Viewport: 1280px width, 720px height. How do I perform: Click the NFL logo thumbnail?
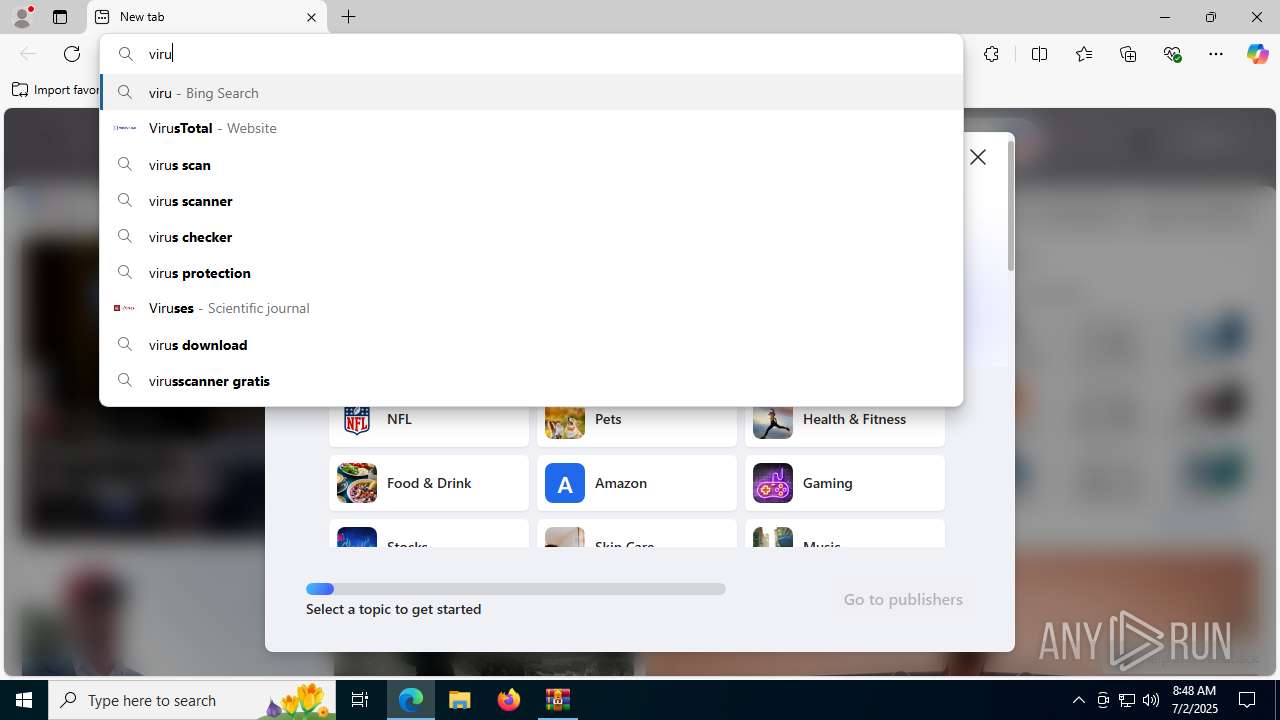point(357,420)
